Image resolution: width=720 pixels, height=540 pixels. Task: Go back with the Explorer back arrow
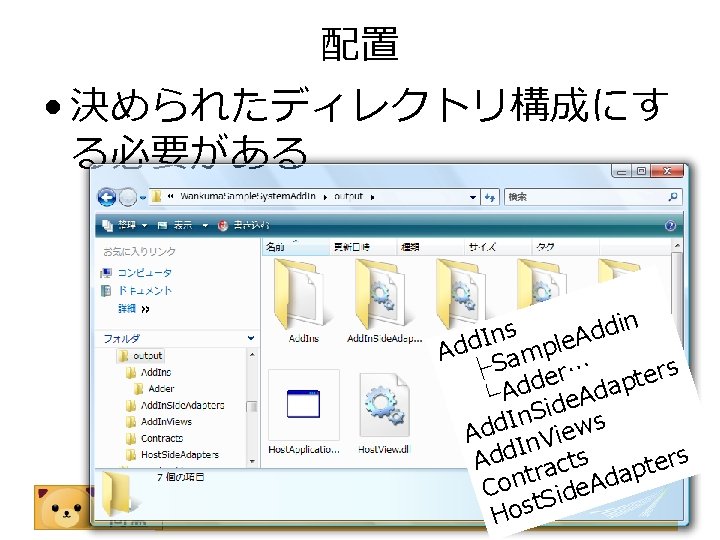click(x=107, y=197)
